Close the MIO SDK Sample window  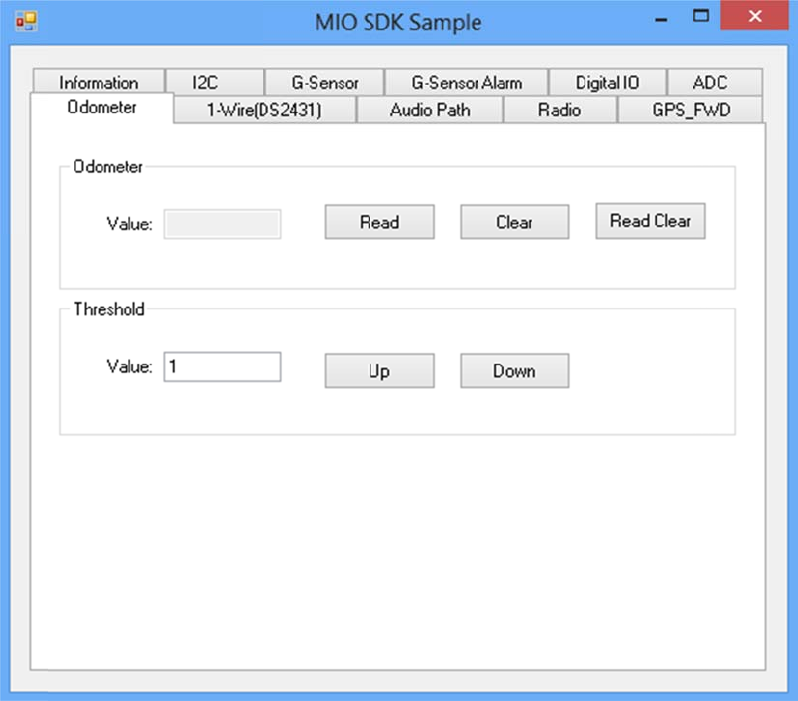(755, 16)
